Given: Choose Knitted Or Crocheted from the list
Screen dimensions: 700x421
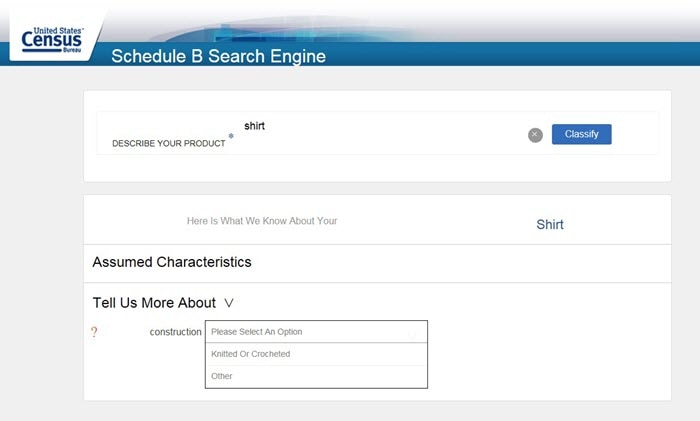Looking at the screenshot, I should [x=316, y=354].
